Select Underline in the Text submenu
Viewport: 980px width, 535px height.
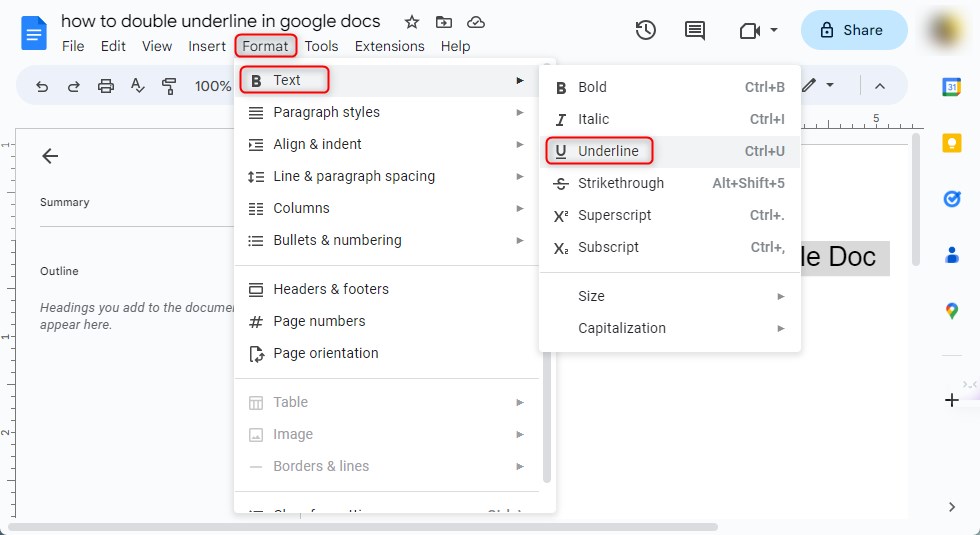click(x=670, y=151)
